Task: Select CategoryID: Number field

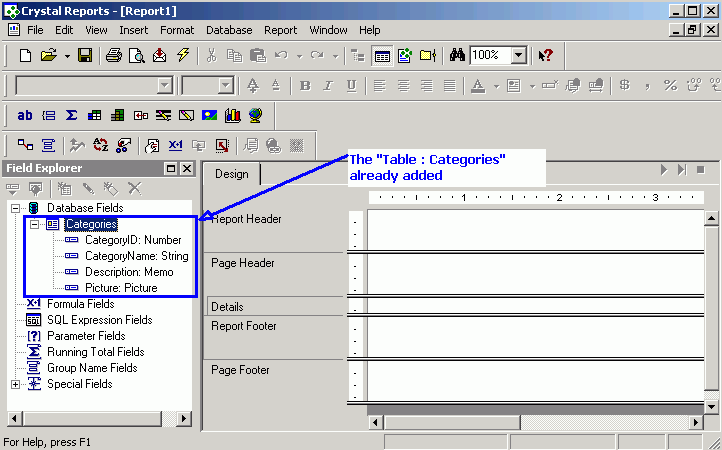Action: 133,240
